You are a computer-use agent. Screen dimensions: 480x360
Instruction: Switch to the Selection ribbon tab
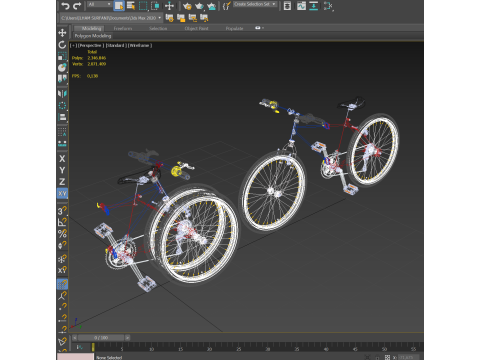[x=158, y=28]
